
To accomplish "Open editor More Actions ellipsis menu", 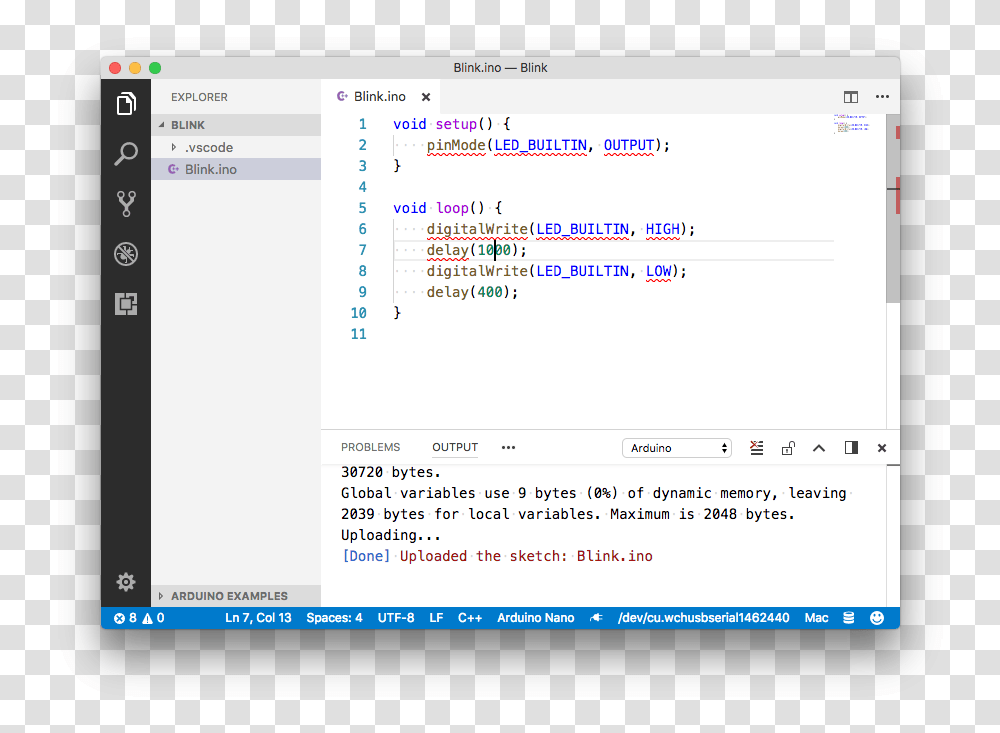I will coord(882,97).
